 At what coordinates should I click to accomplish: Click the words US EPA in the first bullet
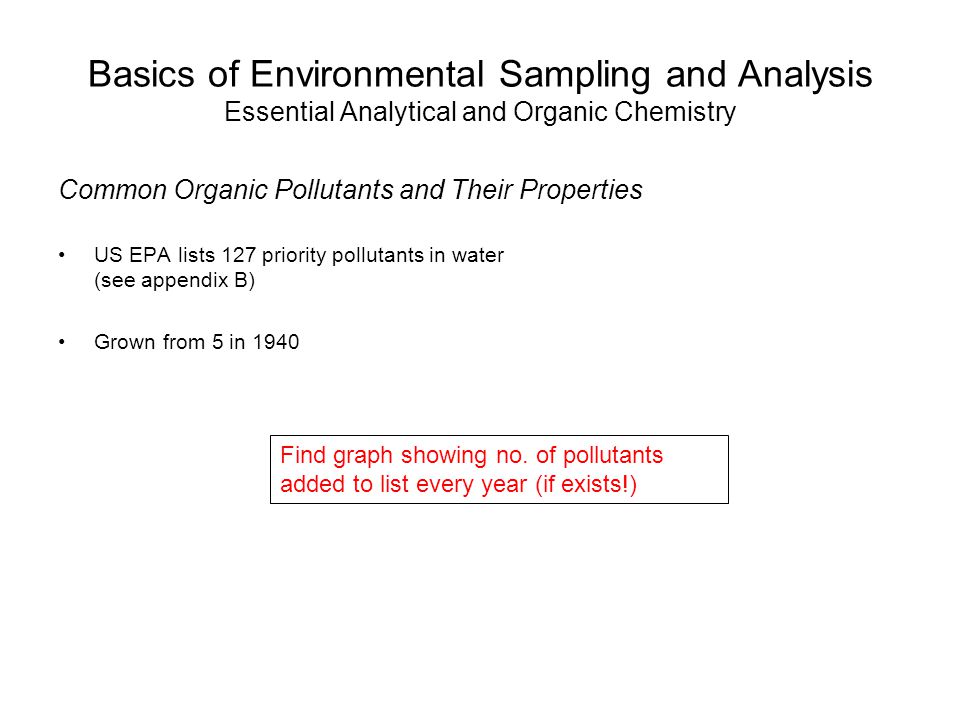click(132, 255)
